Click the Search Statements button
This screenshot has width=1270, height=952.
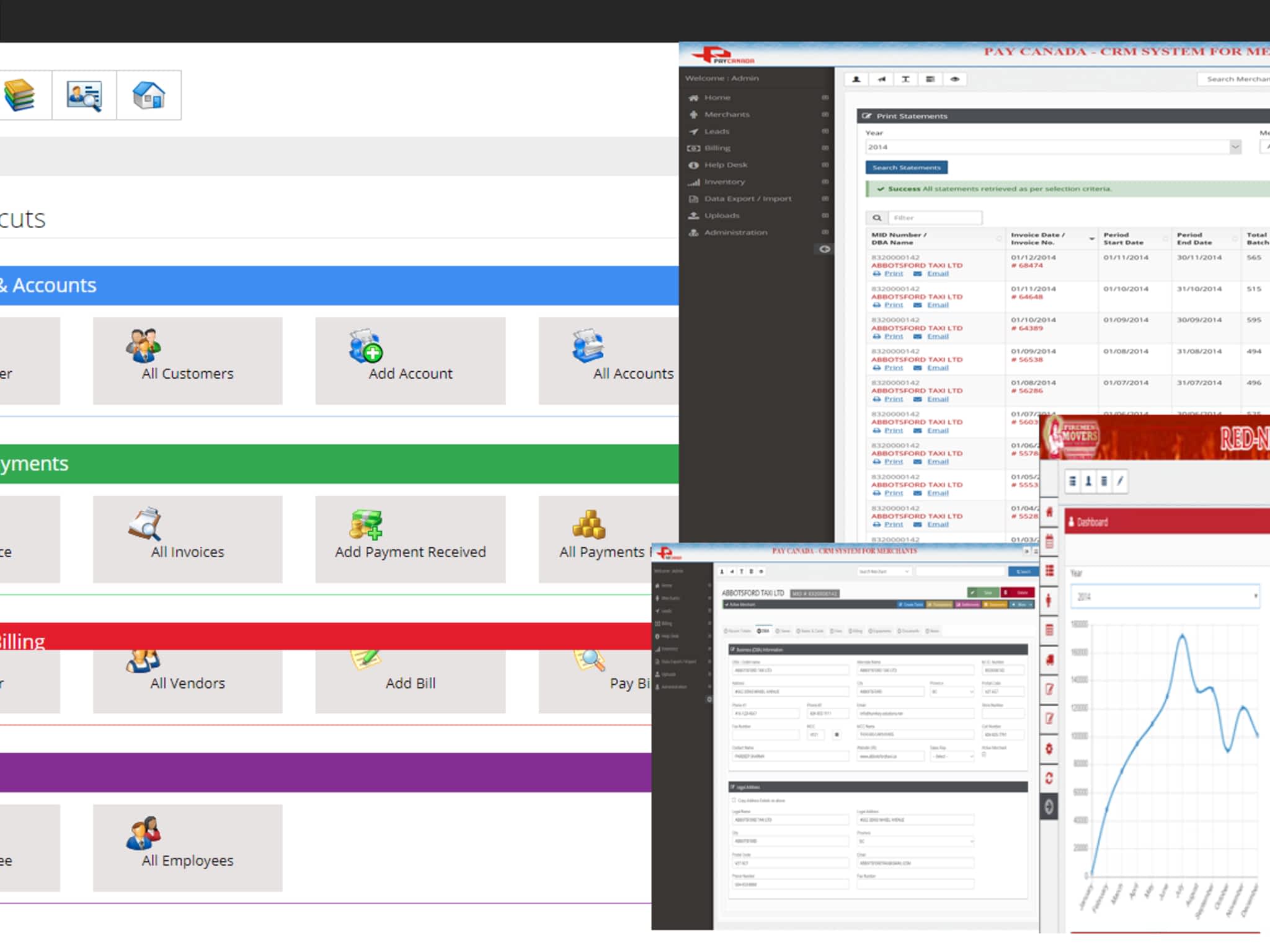click(906, 167)
